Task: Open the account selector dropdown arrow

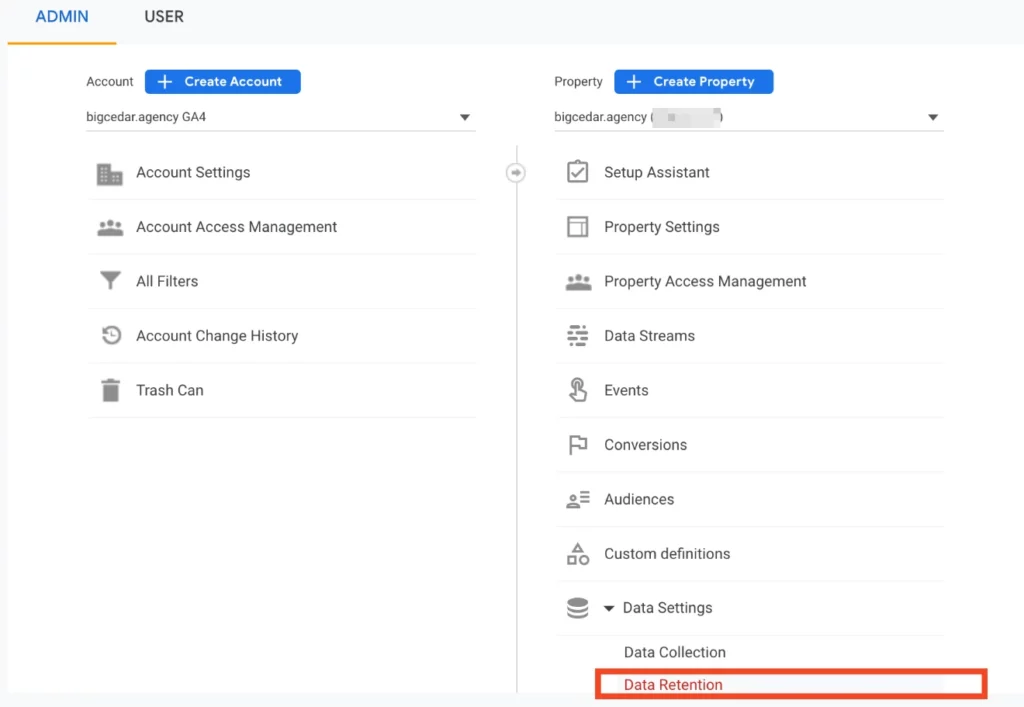Action: tap(464, 118)
